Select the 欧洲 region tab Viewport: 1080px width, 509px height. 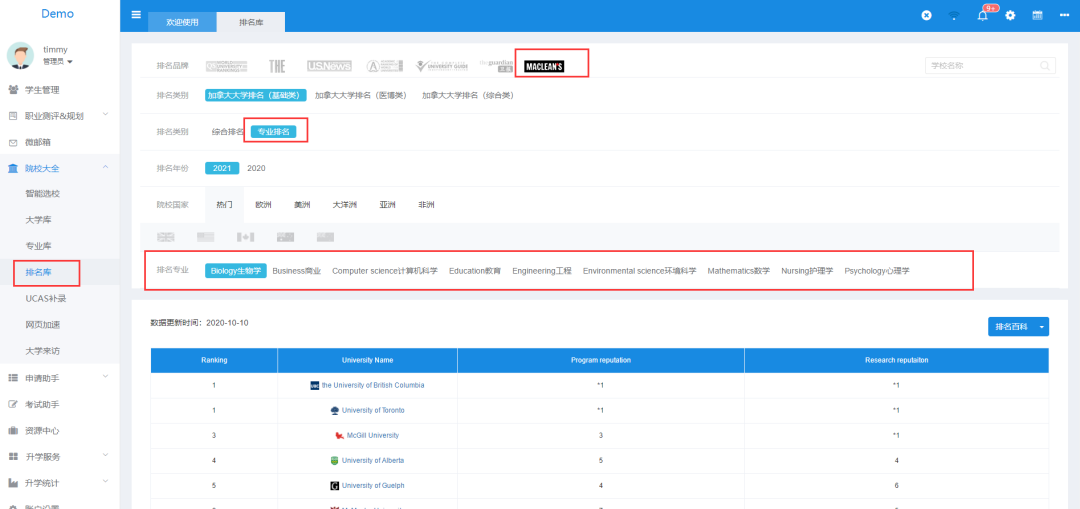(263, 205)
